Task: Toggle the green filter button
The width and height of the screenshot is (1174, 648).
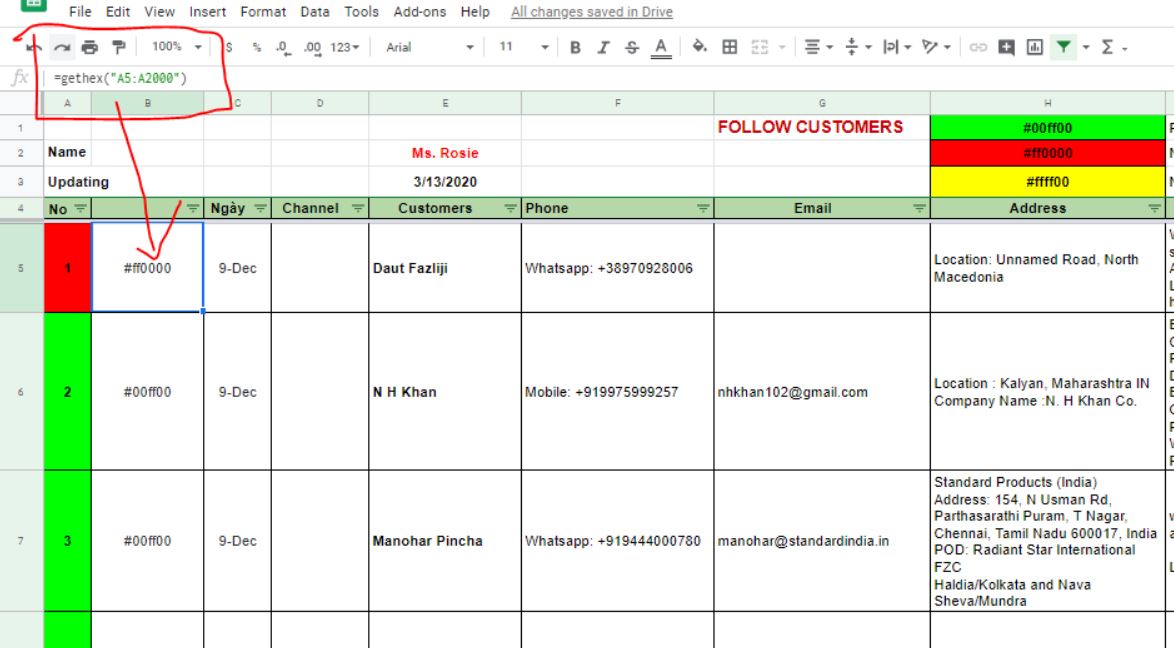Action: coord(1062,47)
